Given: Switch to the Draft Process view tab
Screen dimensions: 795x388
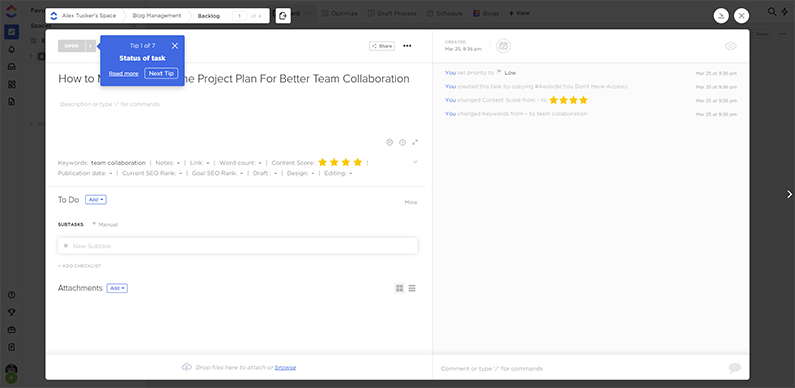Looking at the screenshot, I should pyautogui.click(x=392, y=13).
